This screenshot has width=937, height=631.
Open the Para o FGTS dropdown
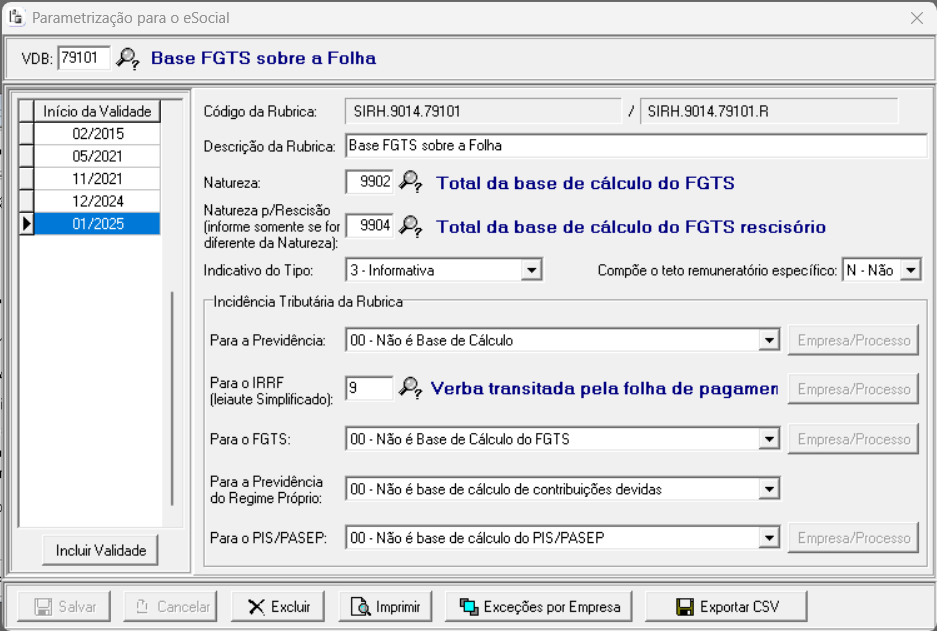click(769, 439)
